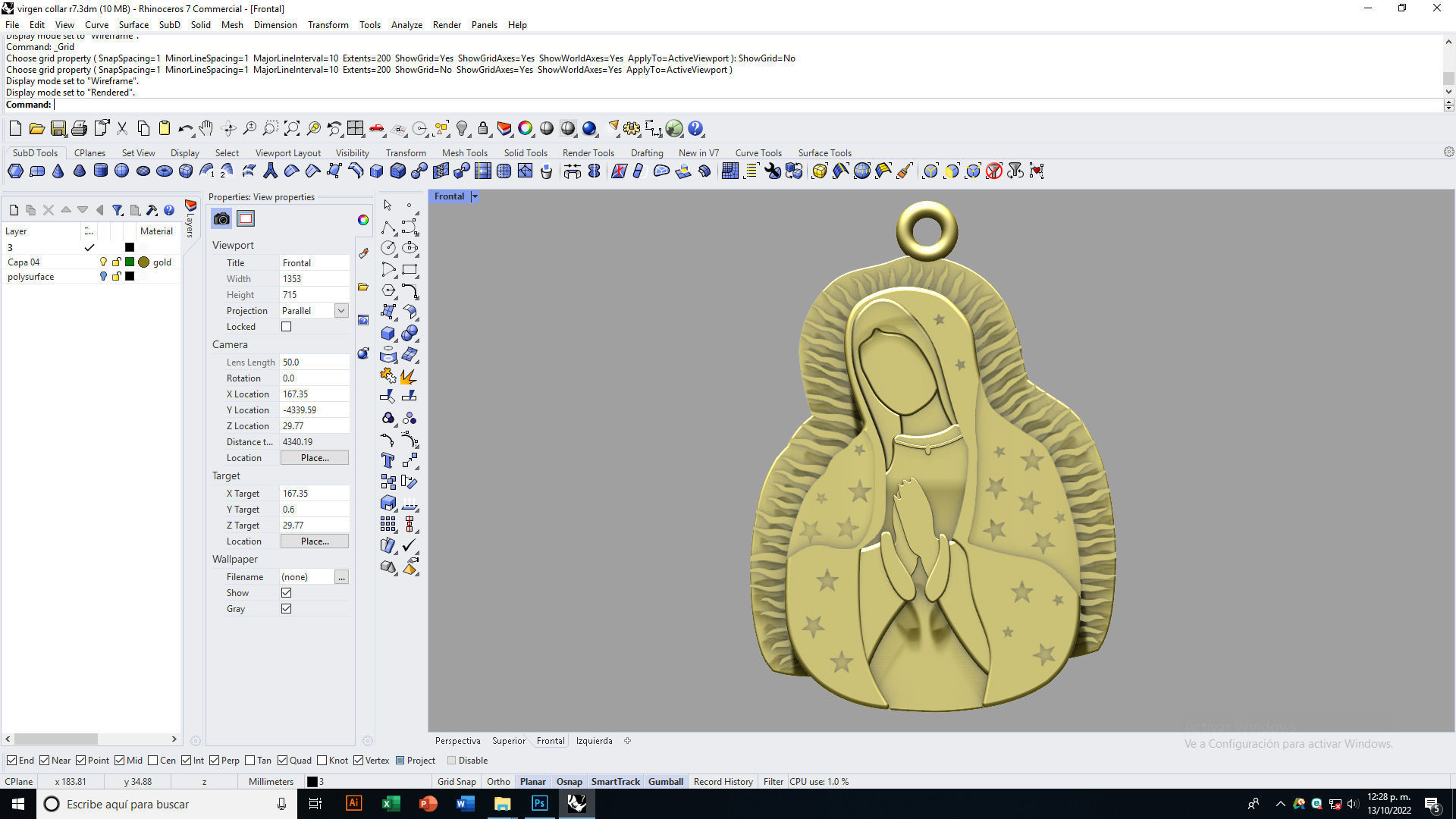Click the filter funnel icon in Layers panel
Viewport: 1456px width, 819px height.
[118, 210]
